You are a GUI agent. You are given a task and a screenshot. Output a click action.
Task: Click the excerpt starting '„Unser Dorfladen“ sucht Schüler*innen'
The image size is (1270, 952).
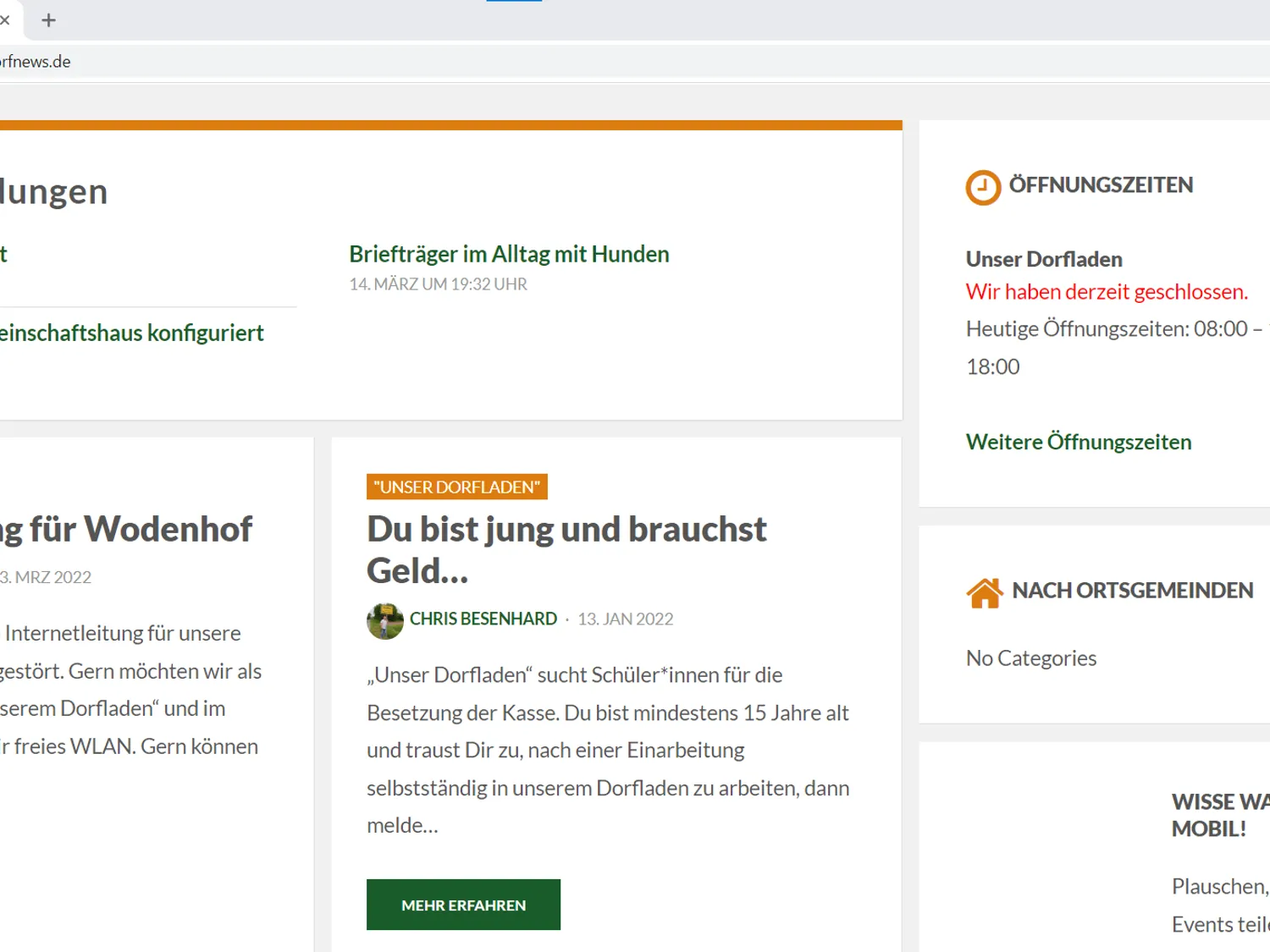coord(608,750)
